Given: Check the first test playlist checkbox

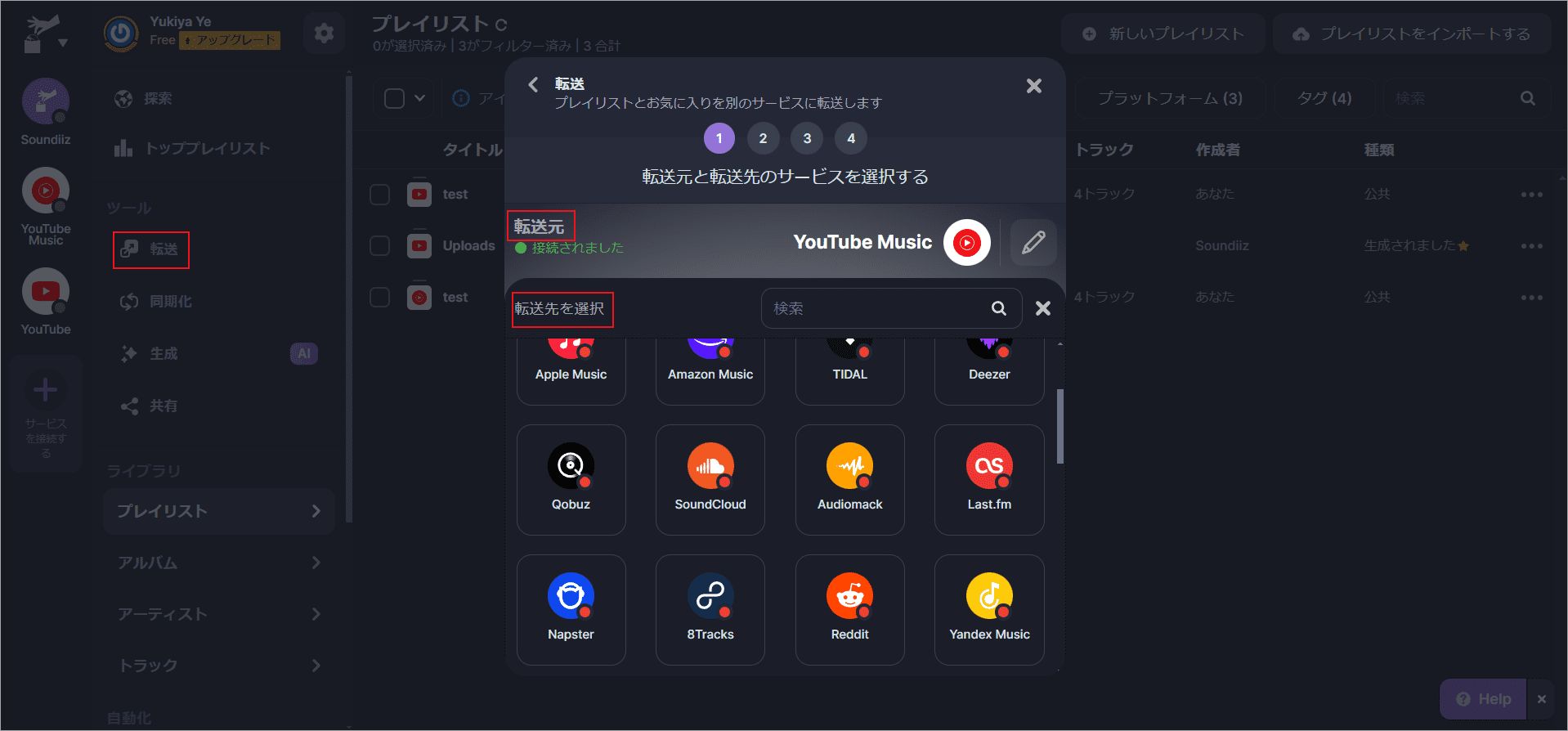Looking at the screenshot, I should tap(379, 195).
